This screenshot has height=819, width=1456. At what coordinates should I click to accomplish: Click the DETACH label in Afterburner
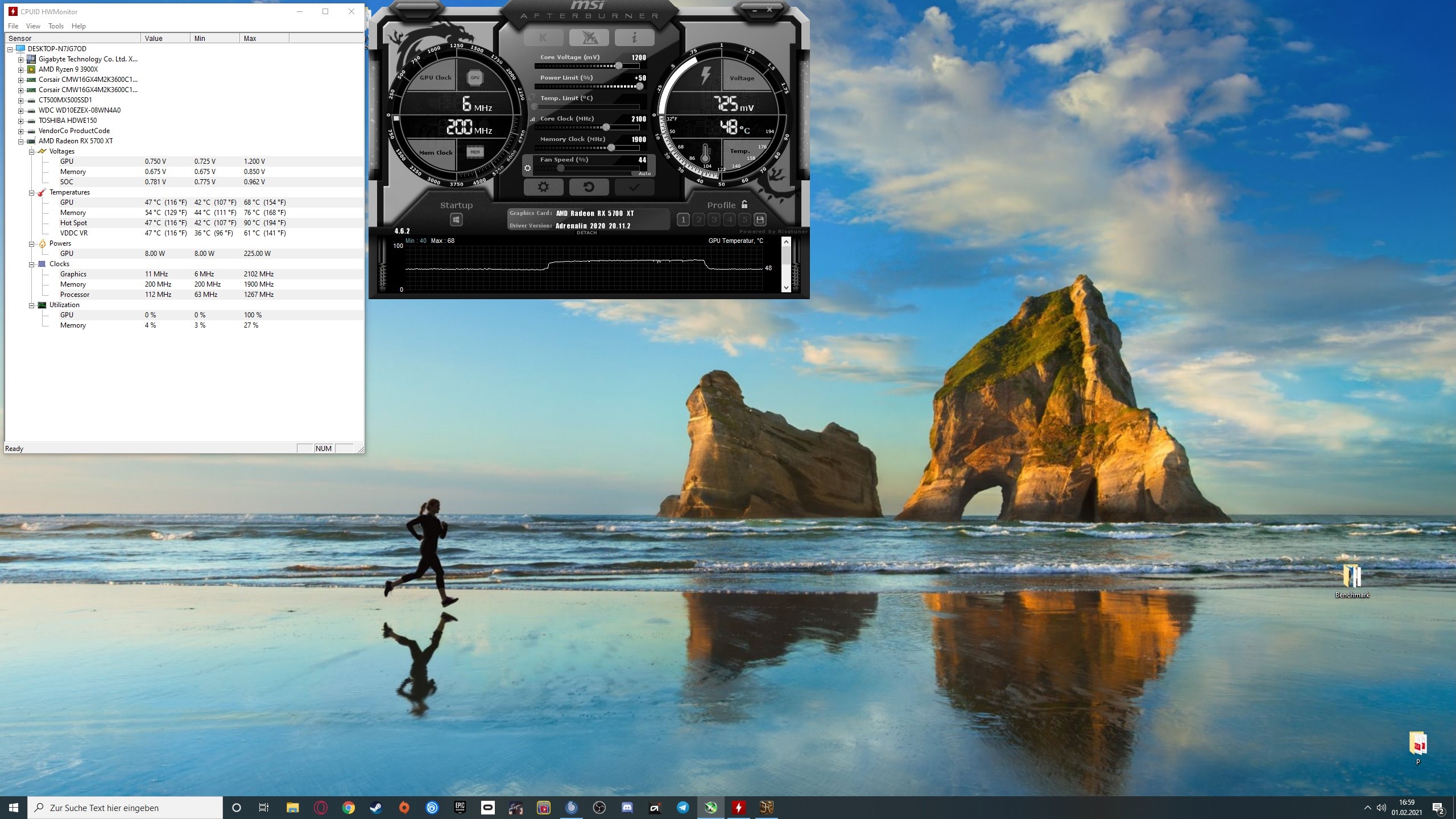(586, 233)
